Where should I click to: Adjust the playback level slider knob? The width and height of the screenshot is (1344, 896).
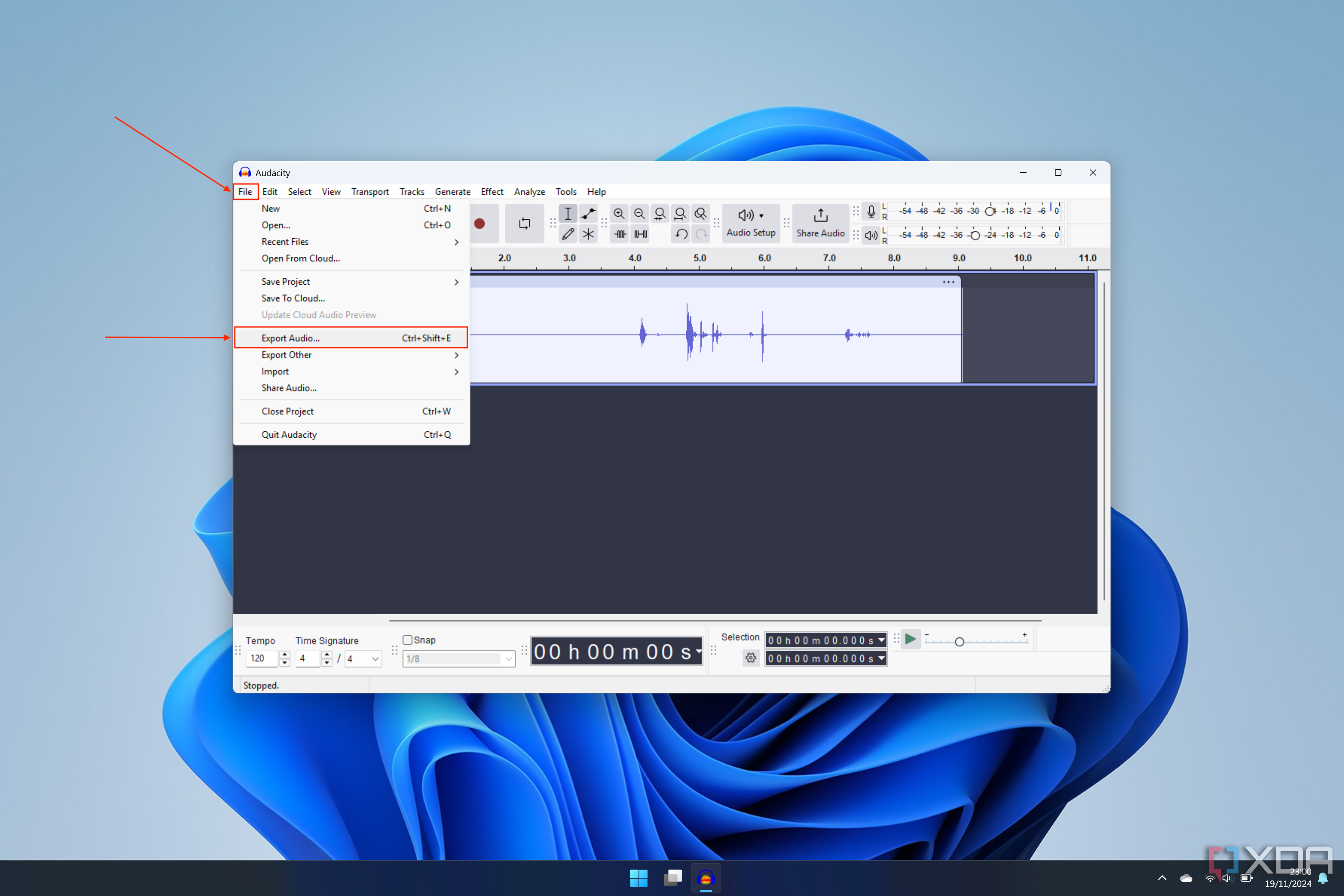[975, 236]
